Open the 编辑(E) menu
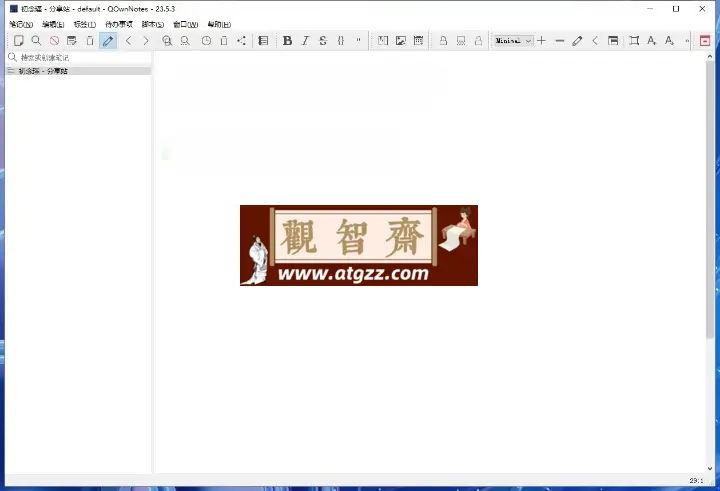This screenshot has width=720, height=491. coord(53,24)
